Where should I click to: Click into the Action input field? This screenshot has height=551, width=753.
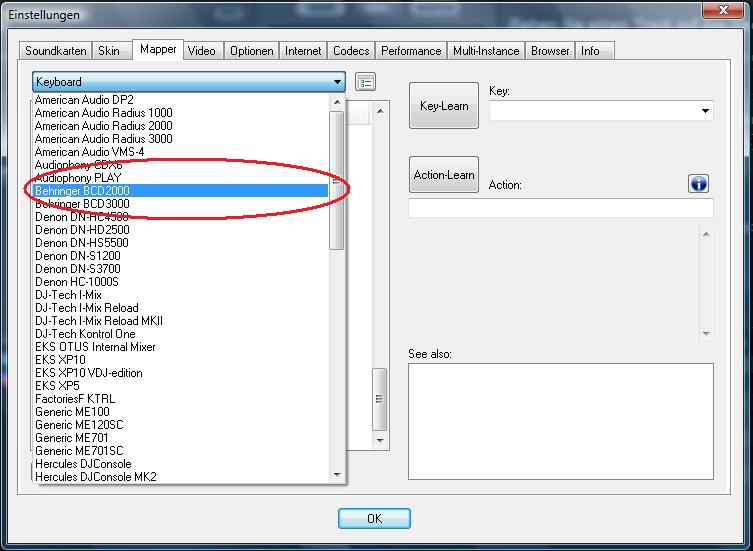(x=560, y=208)
